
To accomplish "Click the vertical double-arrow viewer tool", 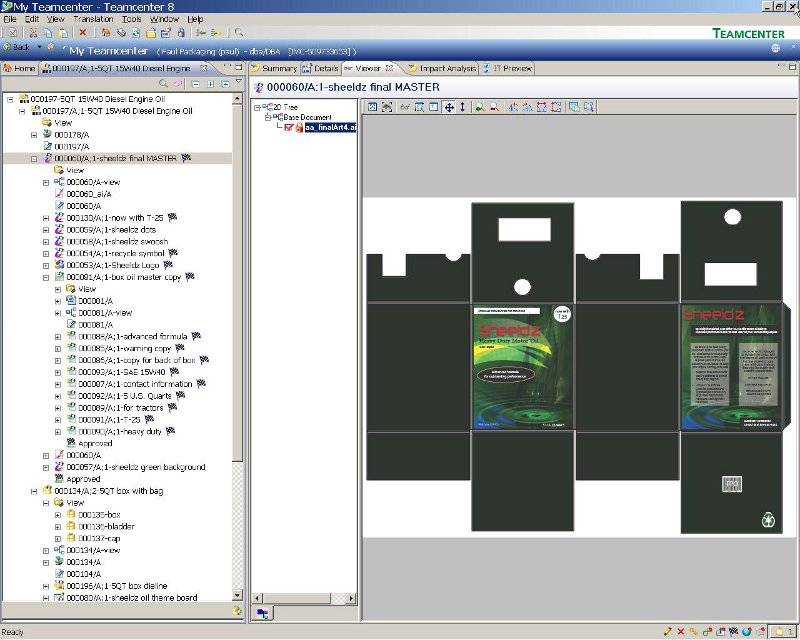I will pyautogui.click(x=462, y=107).
